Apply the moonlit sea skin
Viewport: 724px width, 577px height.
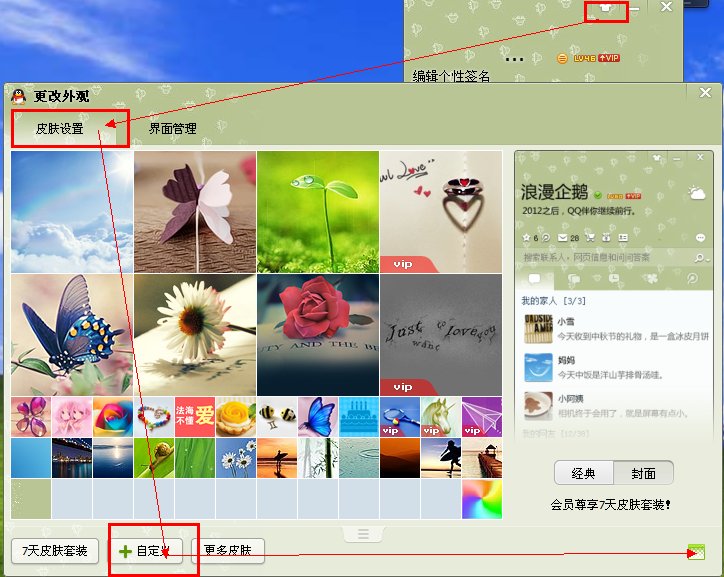tap(113, 458)
